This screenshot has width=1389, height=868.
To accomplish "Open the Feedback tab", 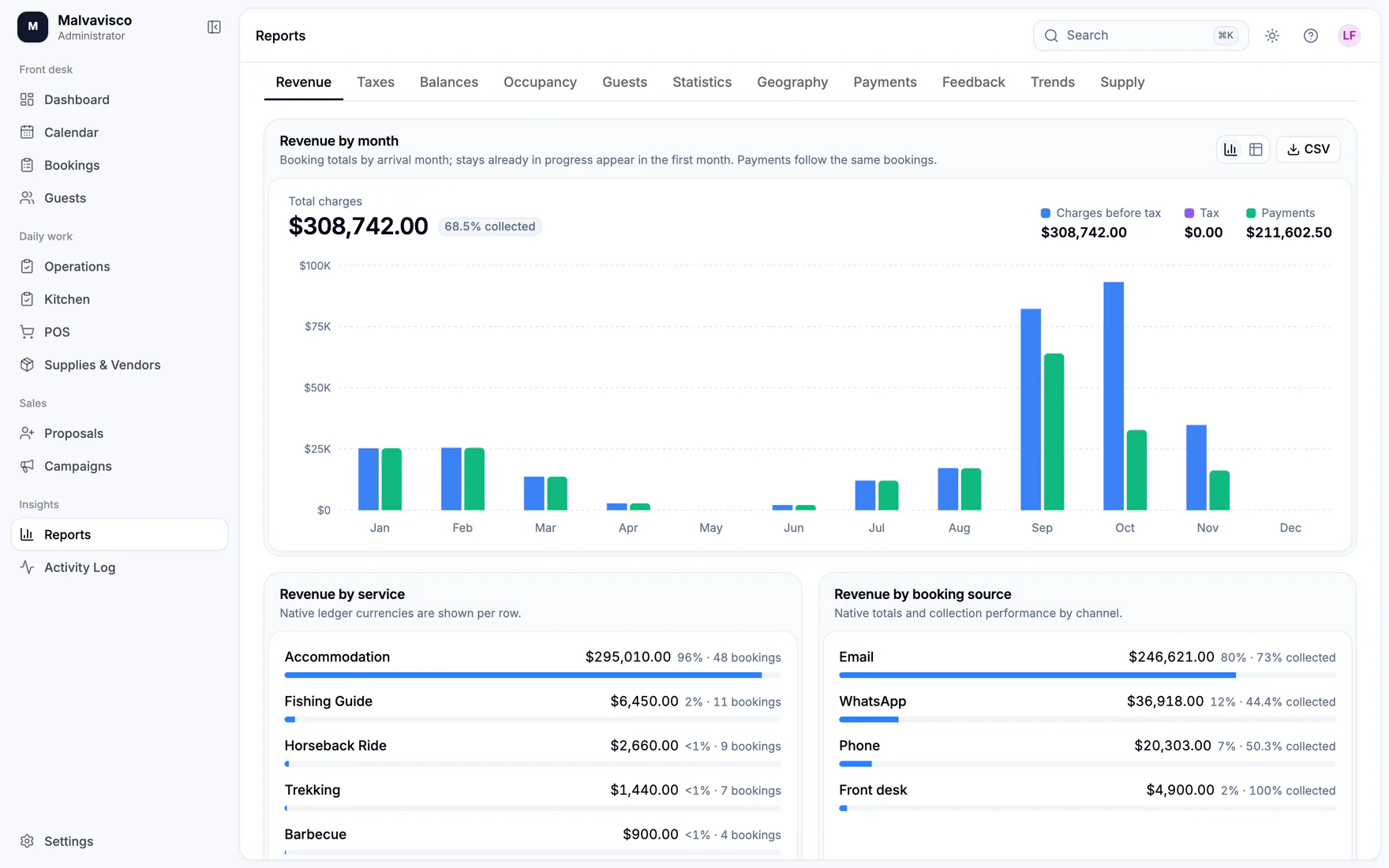I will pyautogui.click(x=973, y=82).
